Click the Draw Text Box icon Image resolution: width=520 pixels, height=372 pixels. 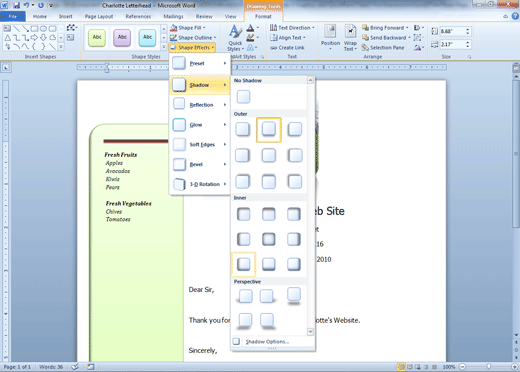click(x=70, y=37)
